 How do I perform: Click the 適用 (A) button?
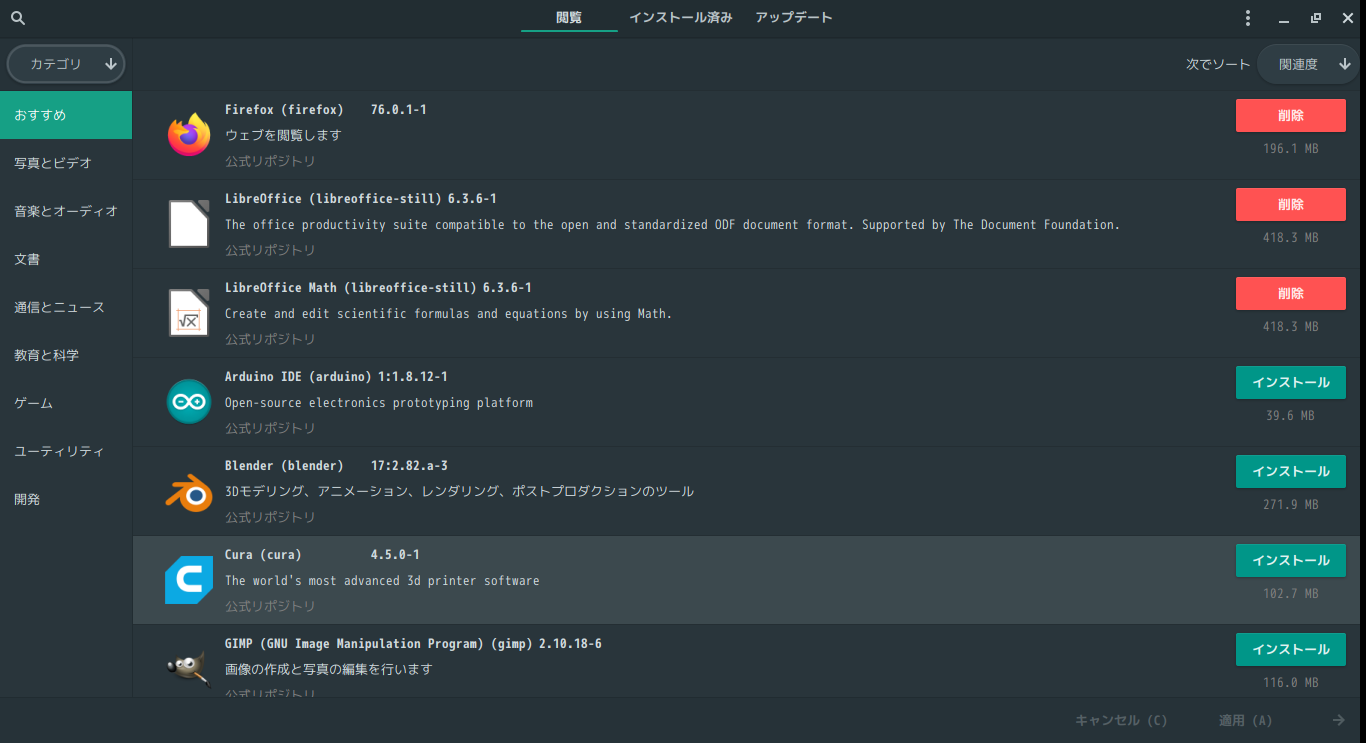tap(1246, 720)
